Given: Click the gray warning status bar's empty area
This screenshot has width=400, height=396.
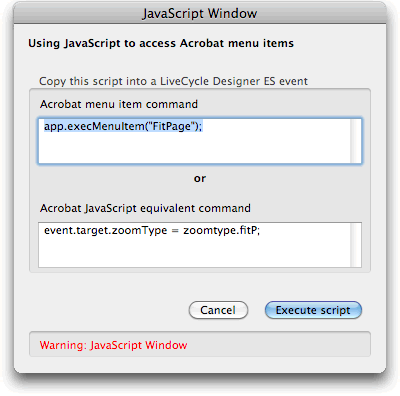Looking at the screenshot, I should [278, 344].
